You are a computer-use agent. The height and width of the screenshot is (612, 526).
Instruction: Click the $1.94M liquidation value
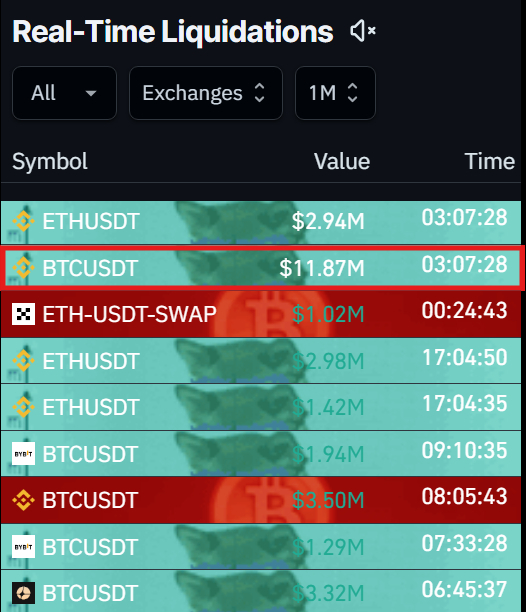[328, 454]
